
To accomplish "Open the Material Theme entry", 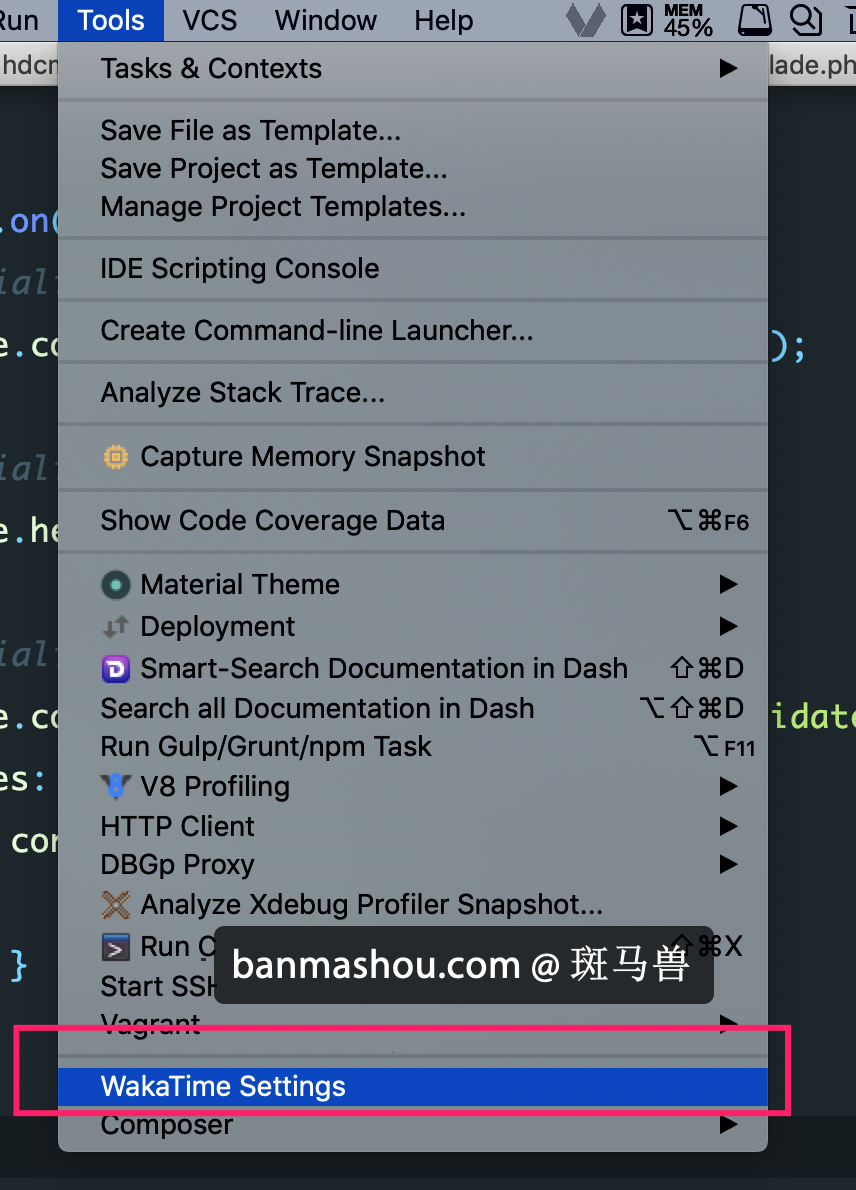I will point(413,584).
